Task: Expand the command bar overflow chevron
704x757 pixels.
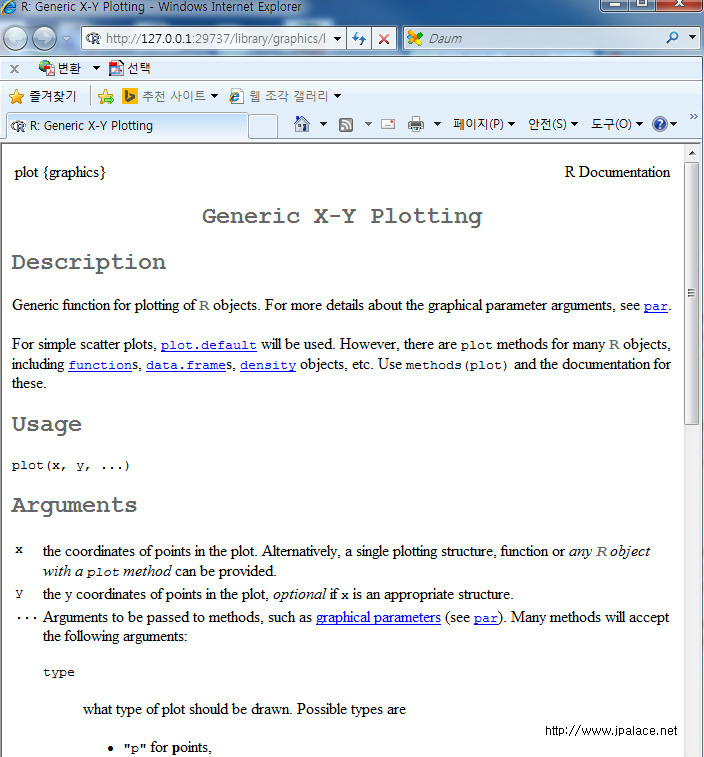Action: (x=693, y=116)
